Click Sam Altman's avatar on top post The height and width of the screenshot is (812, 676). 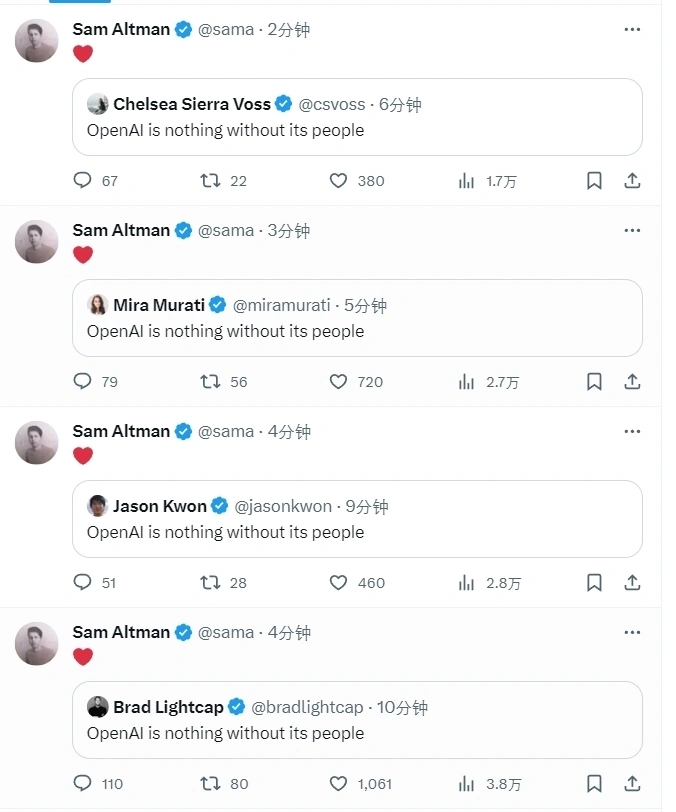(37, 41)
